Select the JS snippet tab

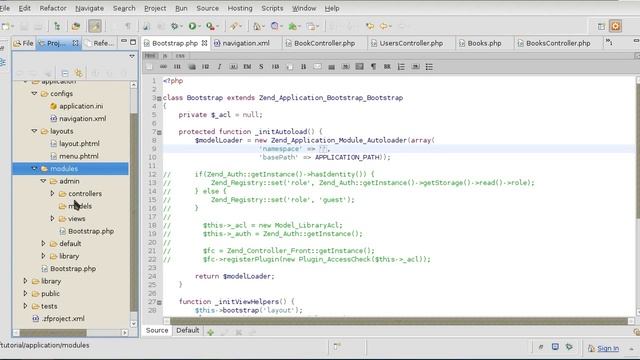pos(165,56)
